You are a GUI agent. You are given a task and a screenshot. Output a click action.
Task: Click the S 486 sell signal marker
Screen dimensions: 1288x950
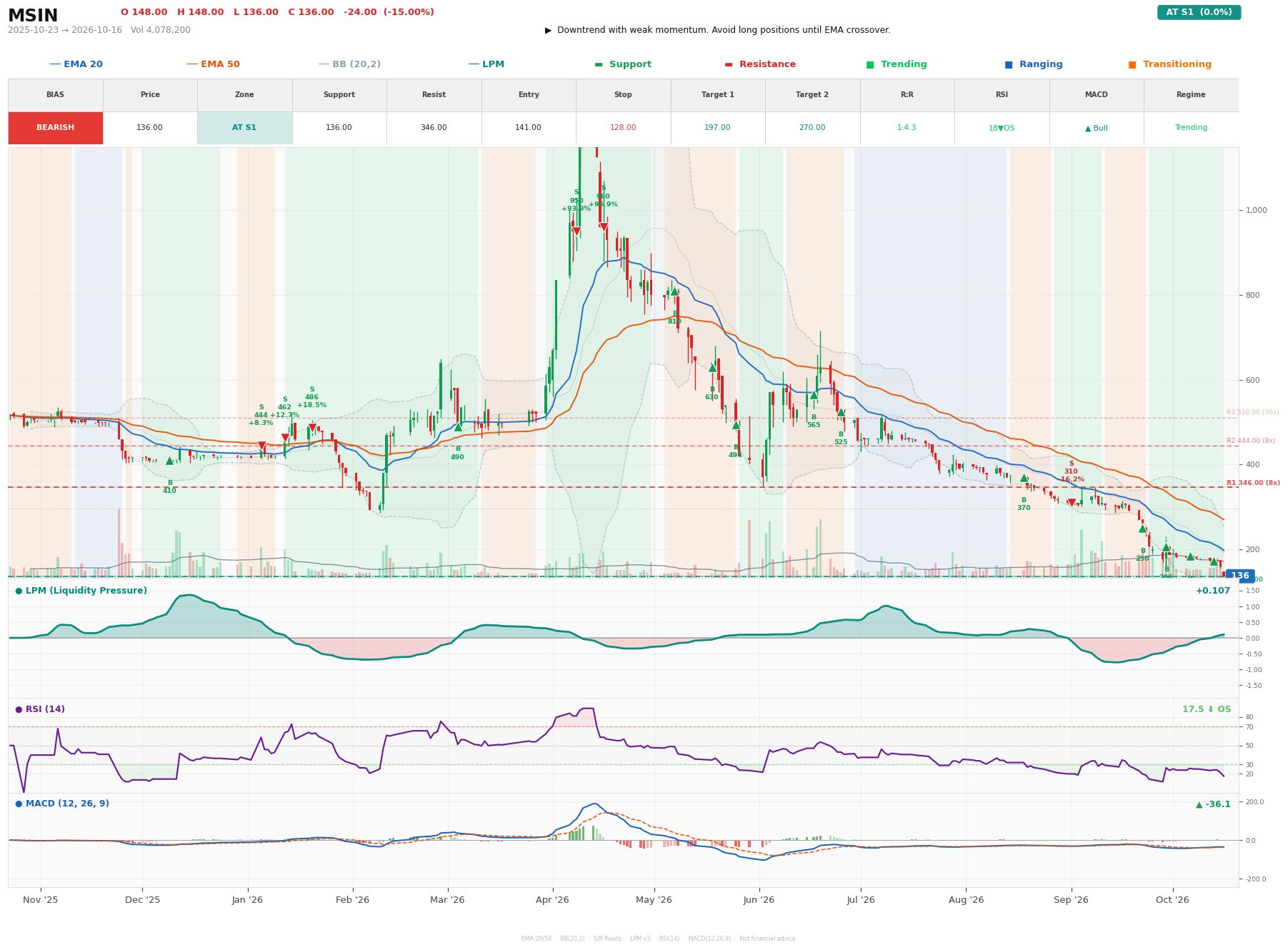312,429
